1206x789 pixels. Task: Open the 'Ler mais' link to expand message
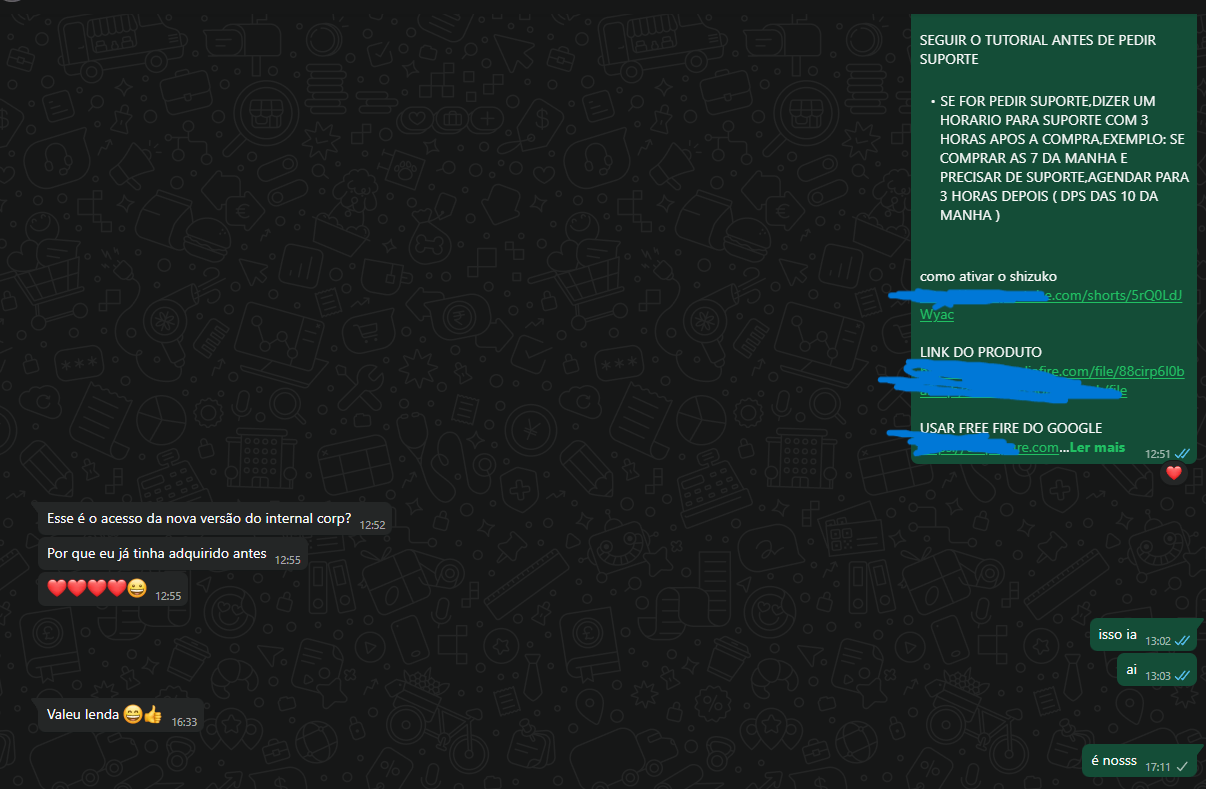[1097, 447]
